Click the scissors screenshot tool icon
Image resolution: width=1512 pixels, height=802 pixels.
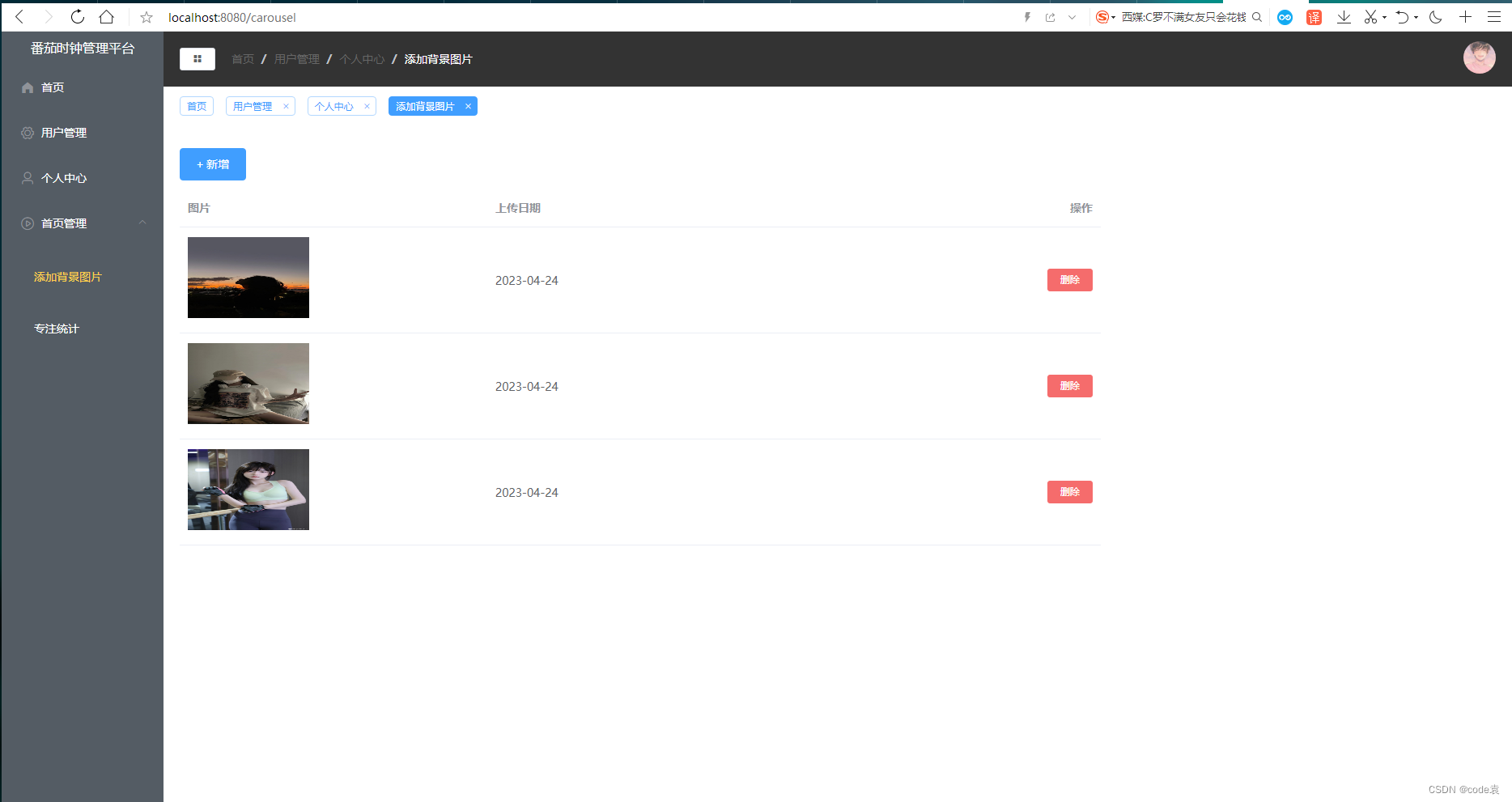[x=1370, y=17]
